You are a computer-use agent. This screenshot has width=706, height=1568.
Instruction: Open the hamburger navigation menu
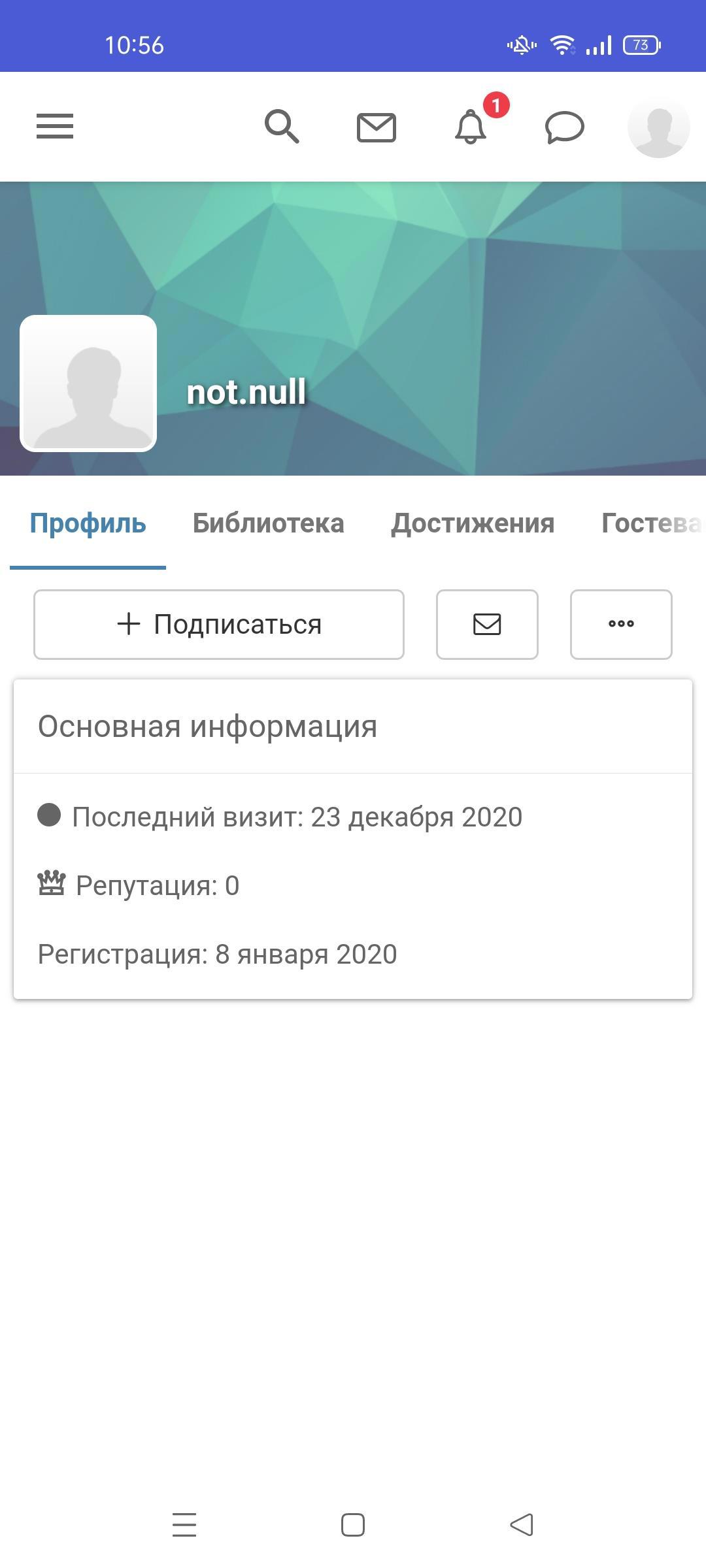[x=55, y=126]
